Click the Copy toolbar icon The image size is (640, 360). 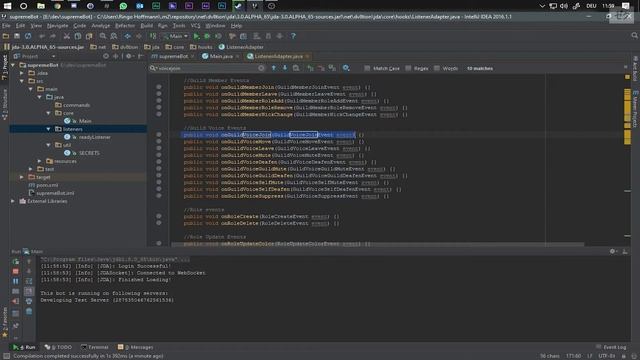click(78, 36)
